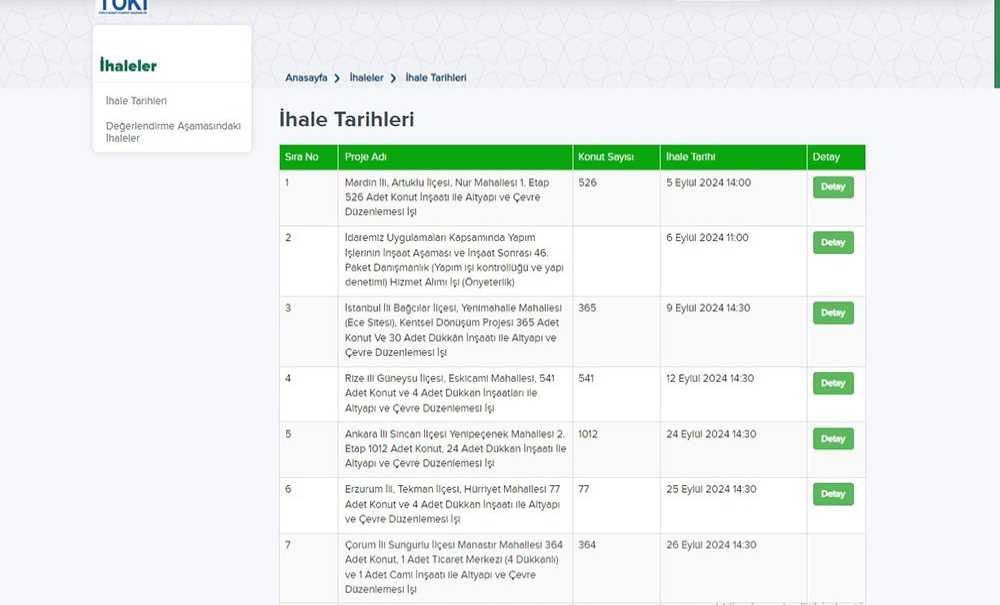
Task: Click the Konut Sayısı column header
Action: coord(606,157)
